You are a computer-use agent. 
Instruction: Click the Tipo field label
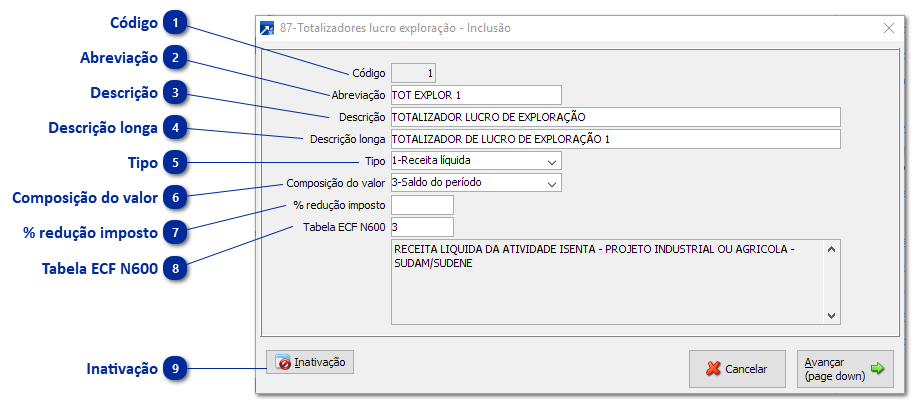click(375, 161)
